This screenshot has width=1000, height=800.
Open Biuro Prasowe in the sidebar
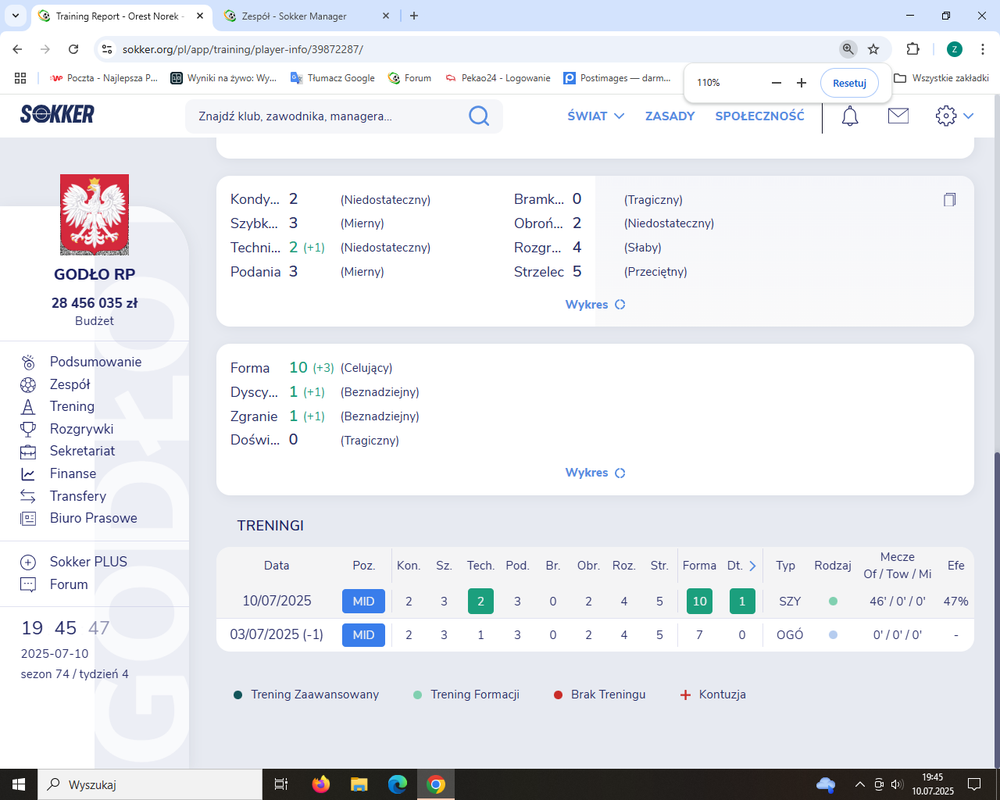(93, 518)
